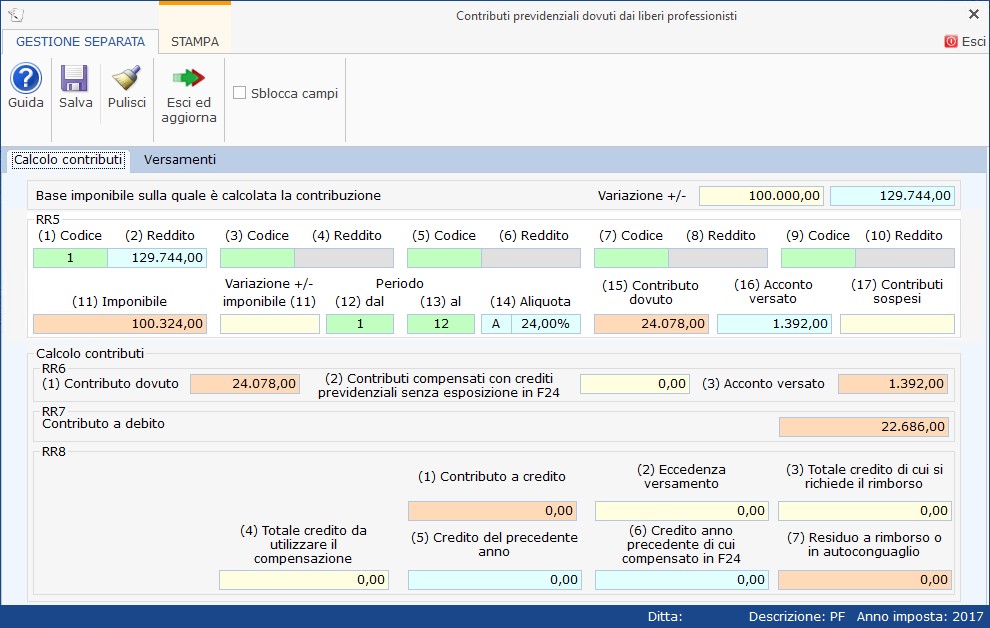Screen dimensions: 990x628
Task: Click the RR8 Totale credito rimborso field
Action: [x=864, y=511]
